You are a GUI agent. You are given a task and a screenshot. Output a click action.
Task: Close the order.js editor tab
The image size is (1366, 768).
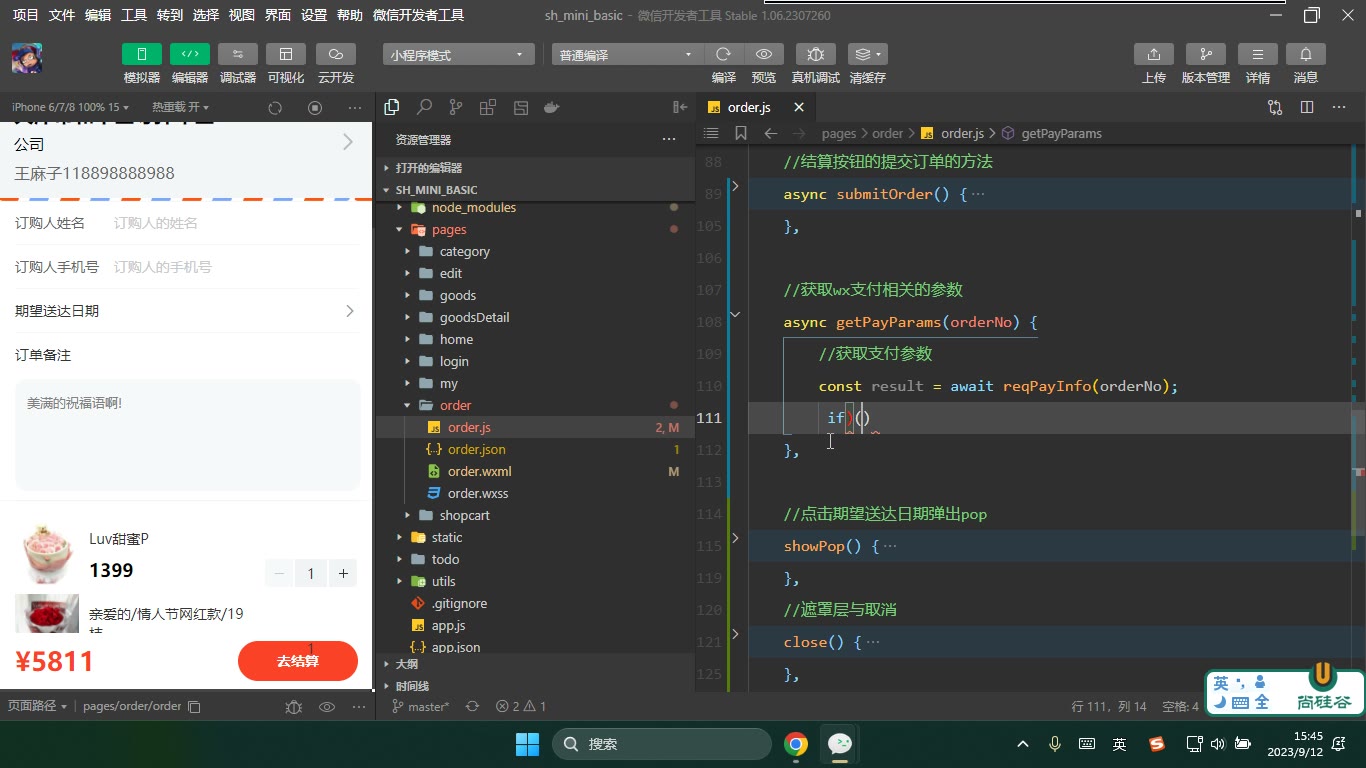(798, 107)
